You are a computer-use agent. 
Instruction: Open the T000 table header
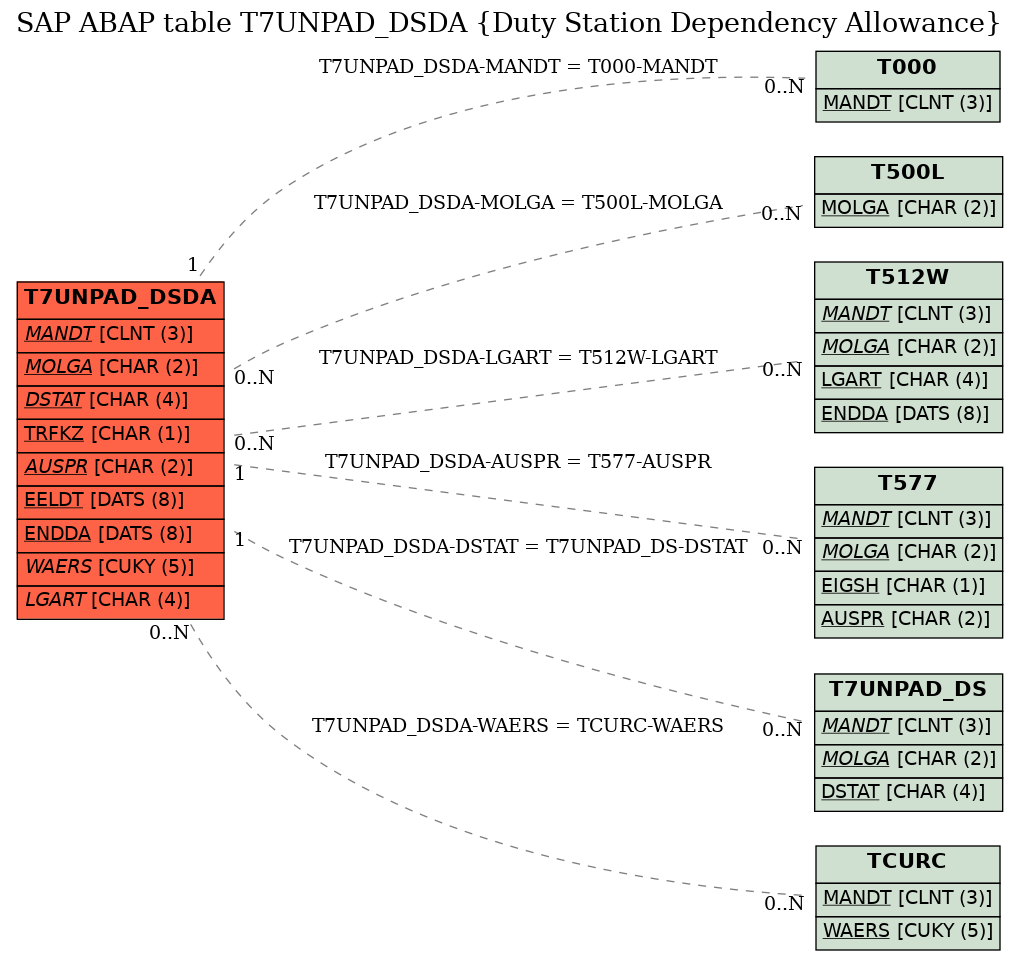click(x=907, y=68)
